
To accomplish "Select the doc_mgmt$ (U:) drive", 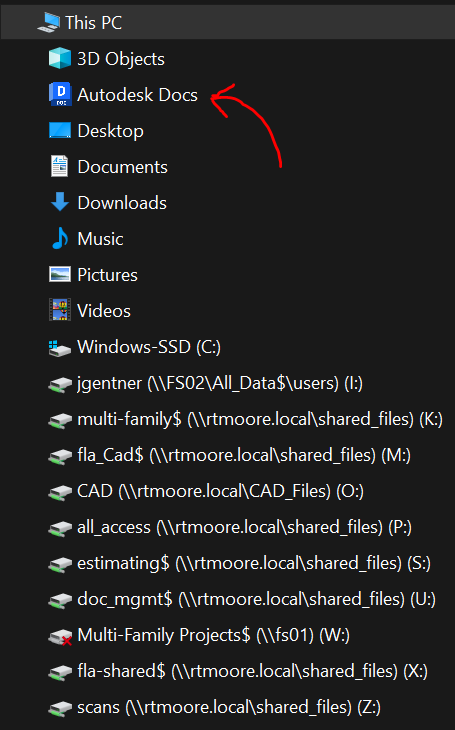I will pyautogui.click(x=257, y=599).
